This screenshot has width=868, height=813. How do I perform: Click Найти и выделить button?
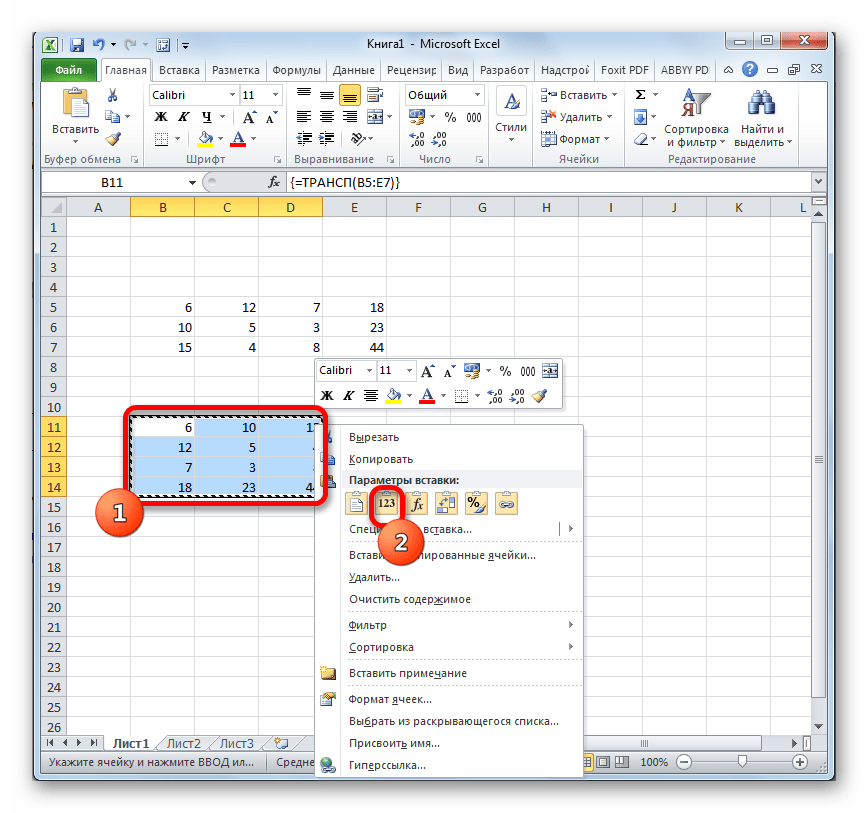[x=763, y=118]
